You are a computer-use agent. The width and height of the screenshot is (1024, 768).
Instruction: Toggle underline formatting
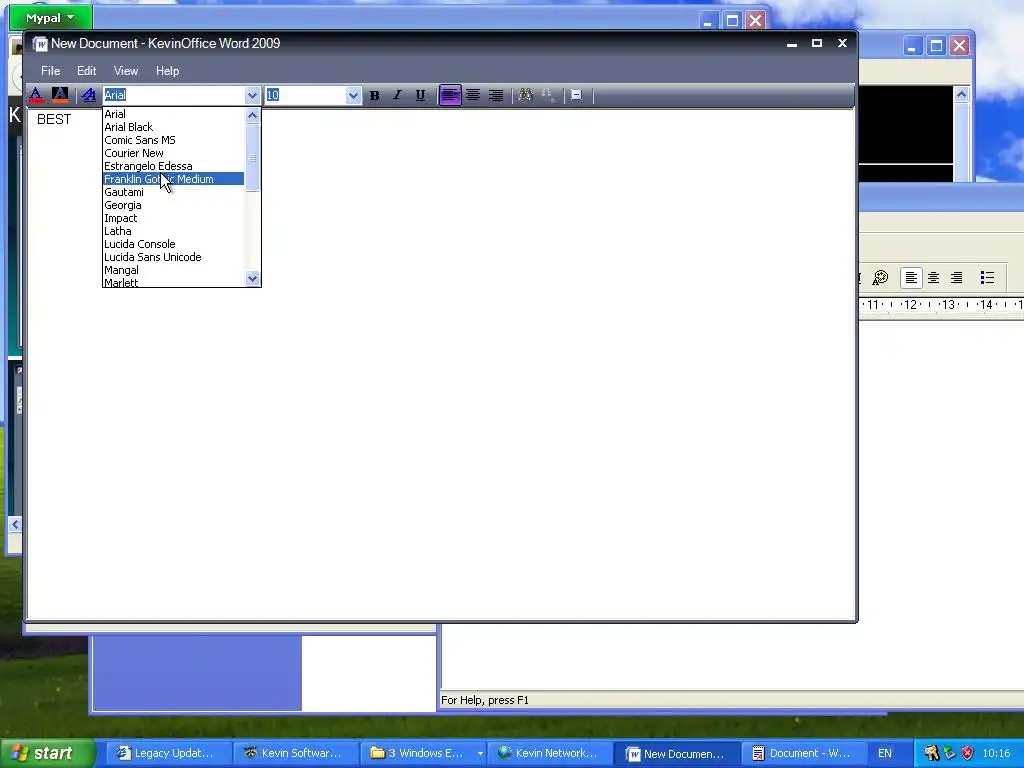point(420,95)
